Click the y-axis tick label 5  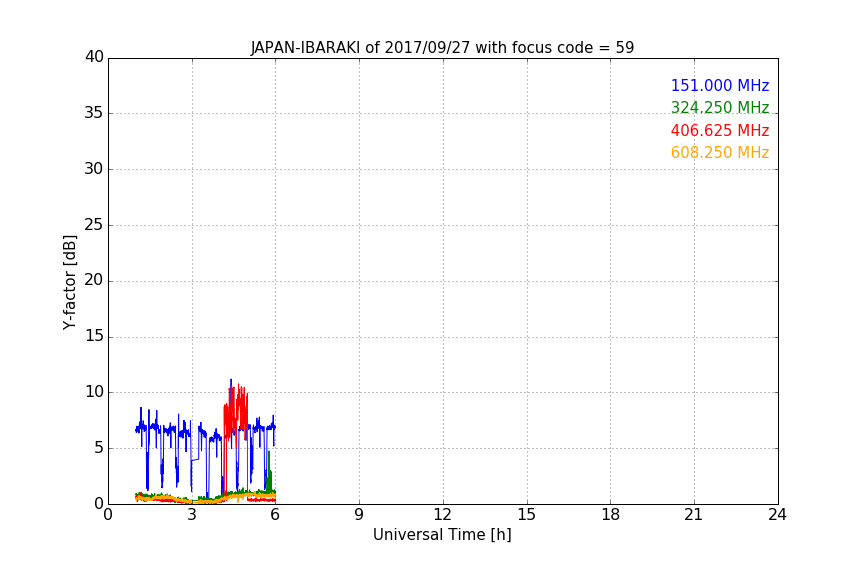coord(99,448)
